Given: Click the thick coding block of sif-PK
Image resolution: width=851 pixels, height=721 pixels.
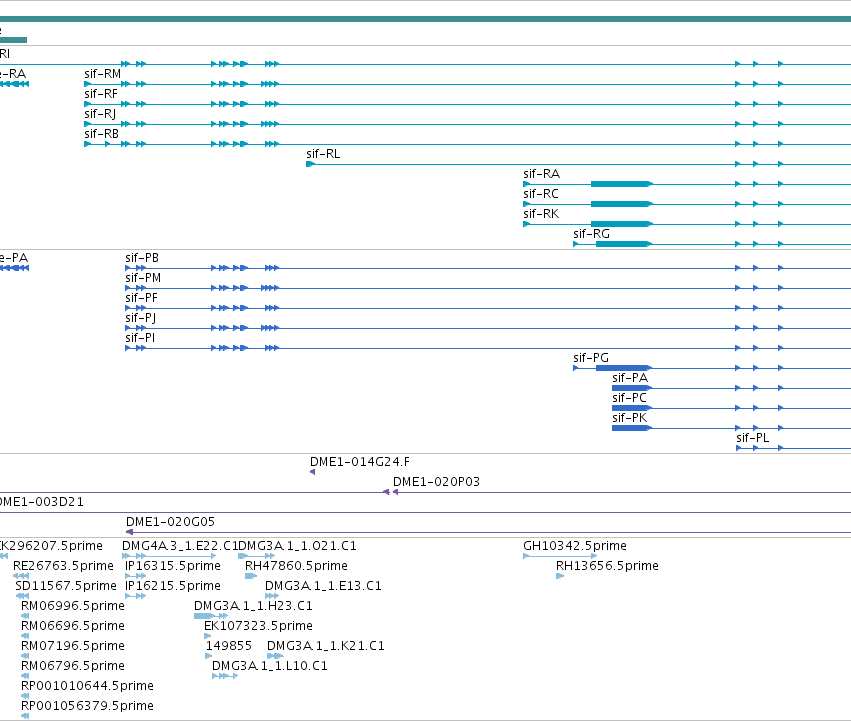Looking at the screenshot, I should 631,428.
